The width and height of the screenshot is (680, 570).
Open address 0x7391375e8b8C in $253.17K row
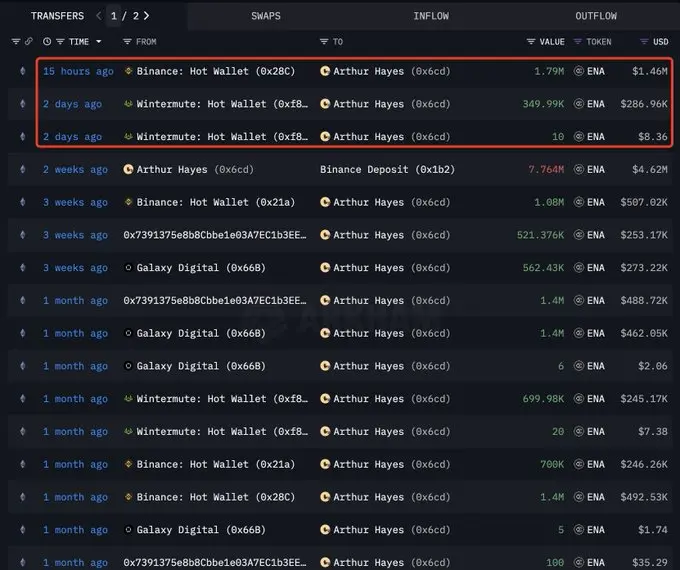(215, 235)
